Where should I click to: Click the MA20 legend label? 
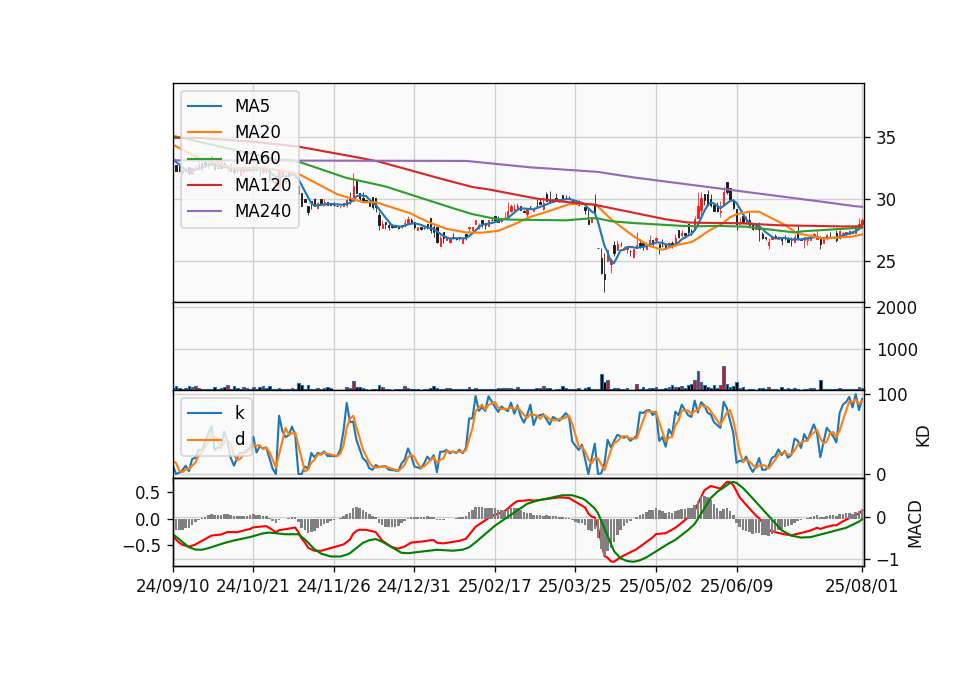click(257, 132)
